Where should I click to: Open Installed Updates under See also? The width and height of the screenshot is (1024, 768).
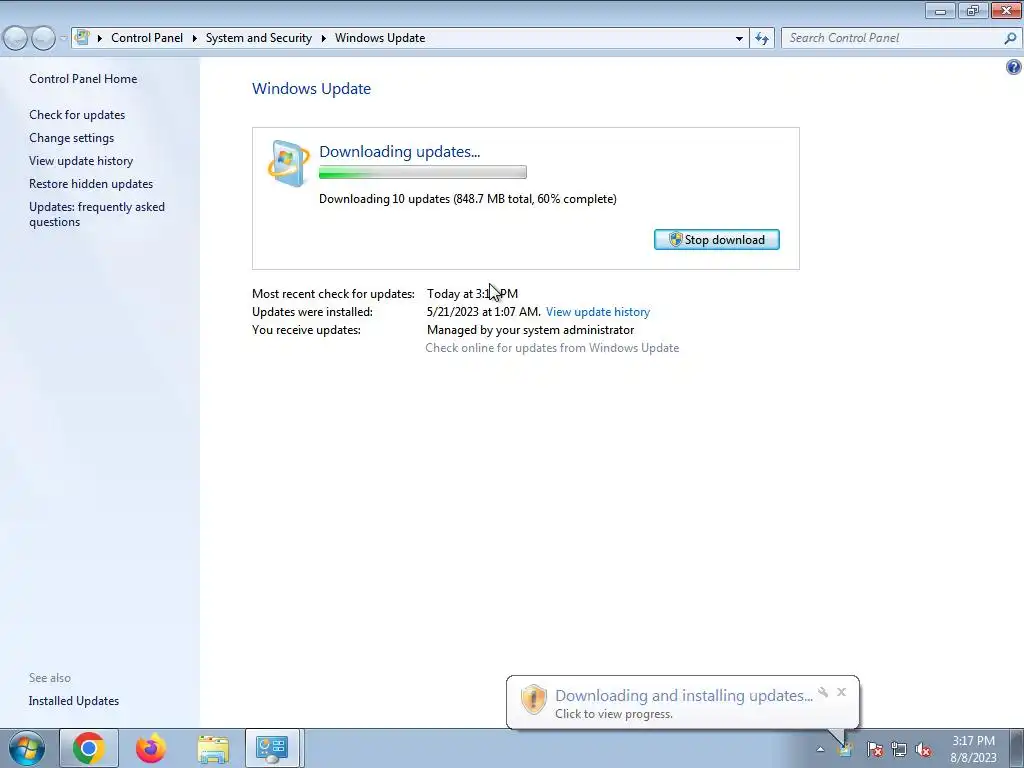[74, 701]
